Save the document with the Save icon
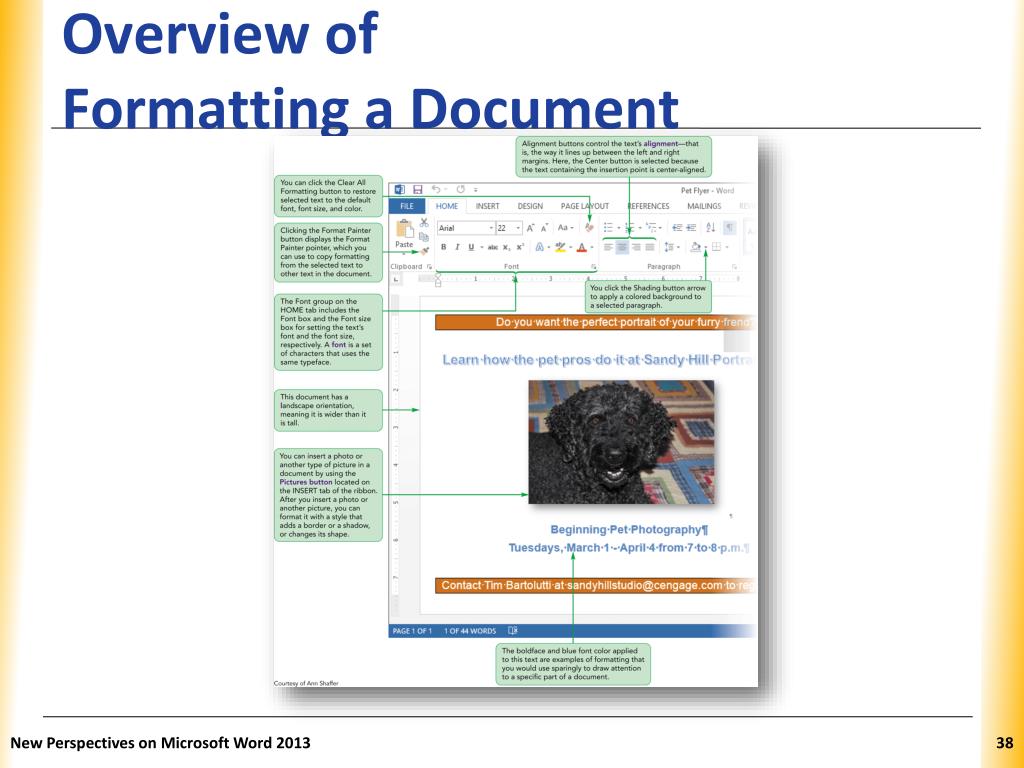This screenshot has width=1024, height=768. click(418, 189)
